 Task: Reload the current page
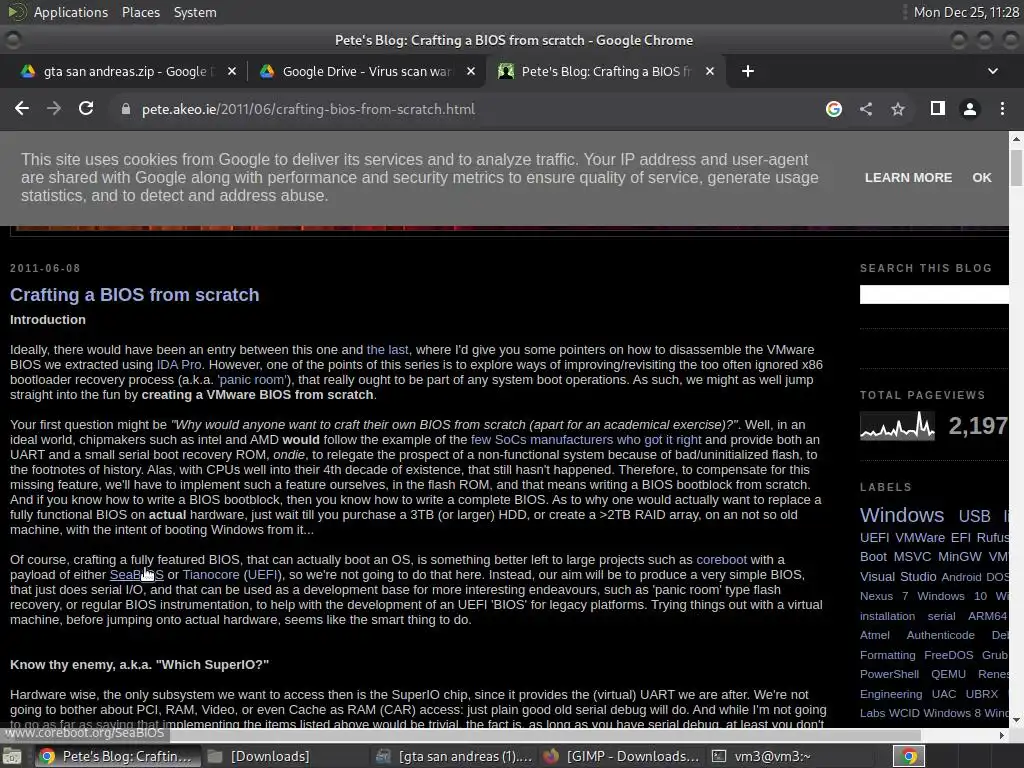tap(86, 109)
